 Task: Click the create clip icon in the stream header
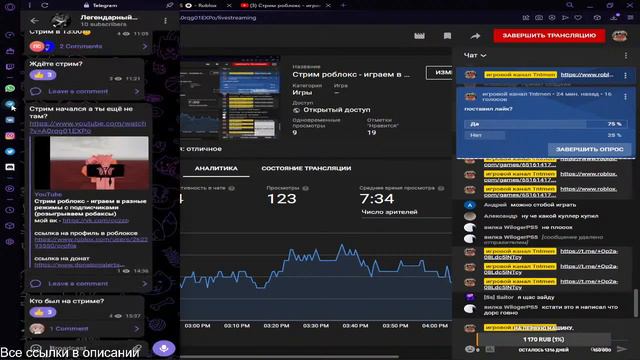point(419,36)
